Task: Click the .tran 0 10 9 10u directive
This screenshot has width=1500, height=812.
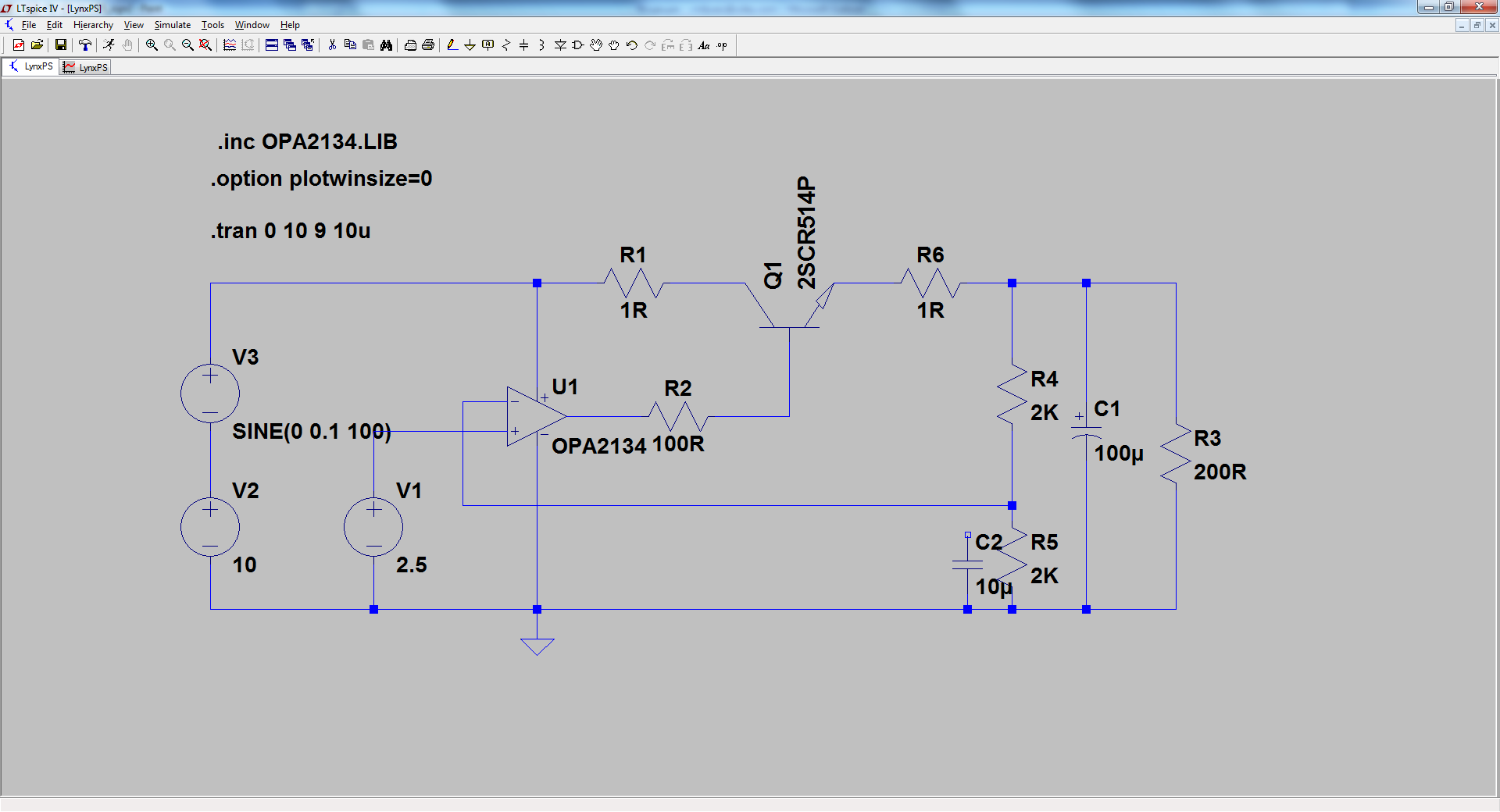Action: click(291, 231)
